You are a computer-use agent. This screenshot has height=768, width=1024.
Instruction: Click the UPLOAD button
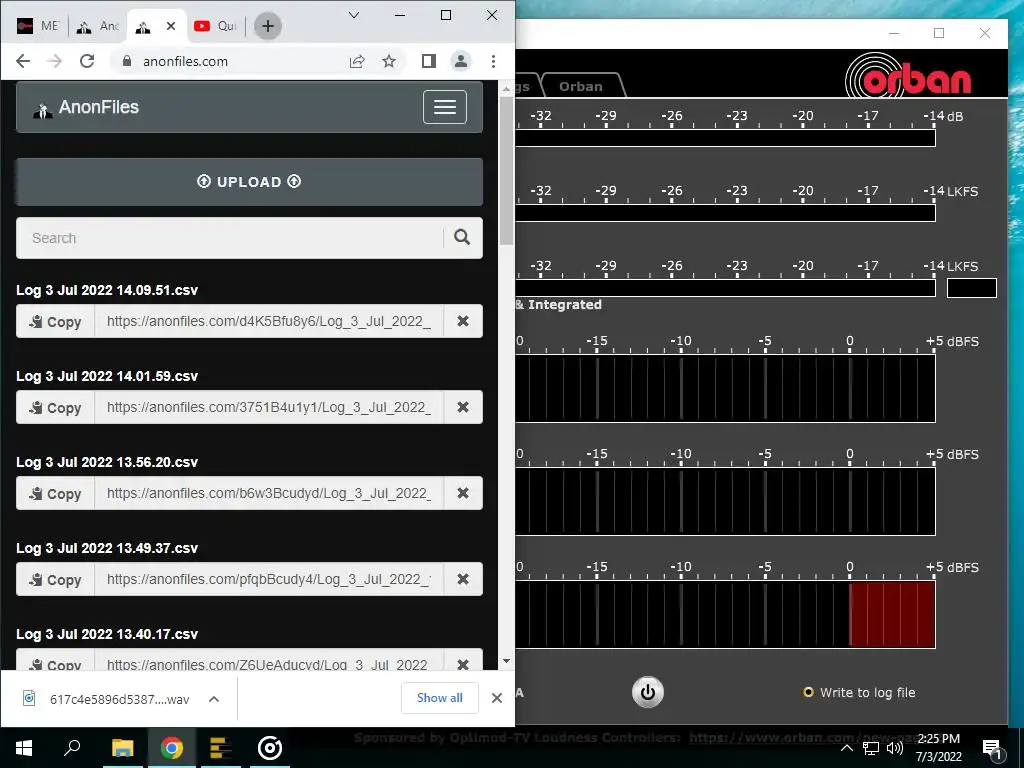coord(249,182)
